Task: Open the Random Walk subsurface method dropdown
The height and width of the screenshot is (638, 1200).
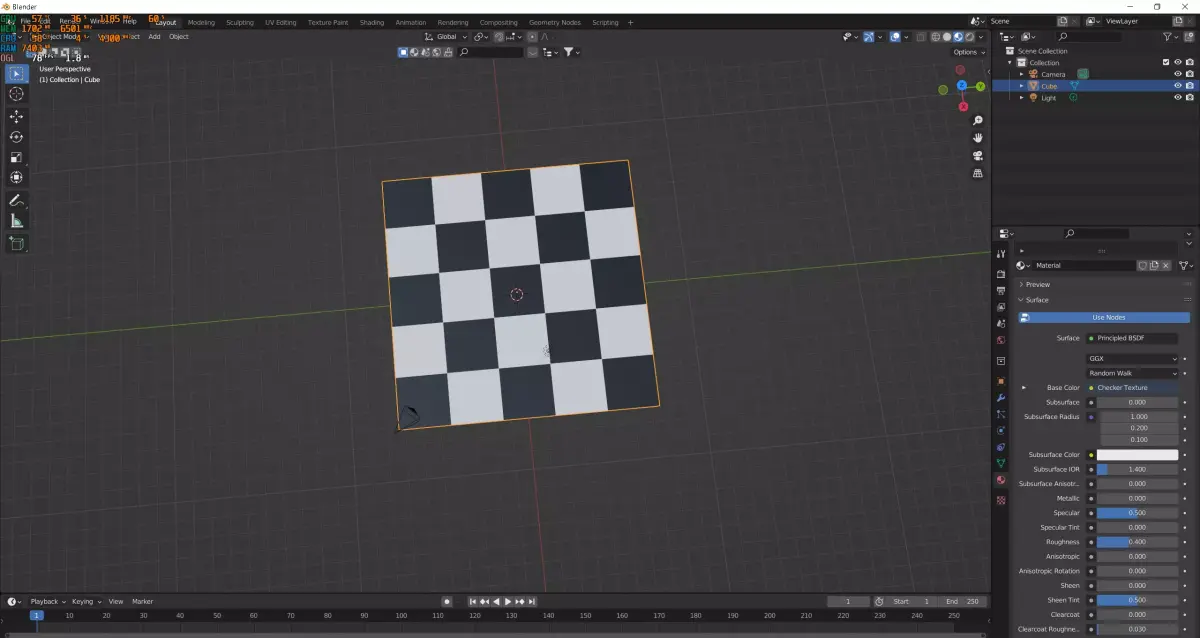Action: (1133, 373)
